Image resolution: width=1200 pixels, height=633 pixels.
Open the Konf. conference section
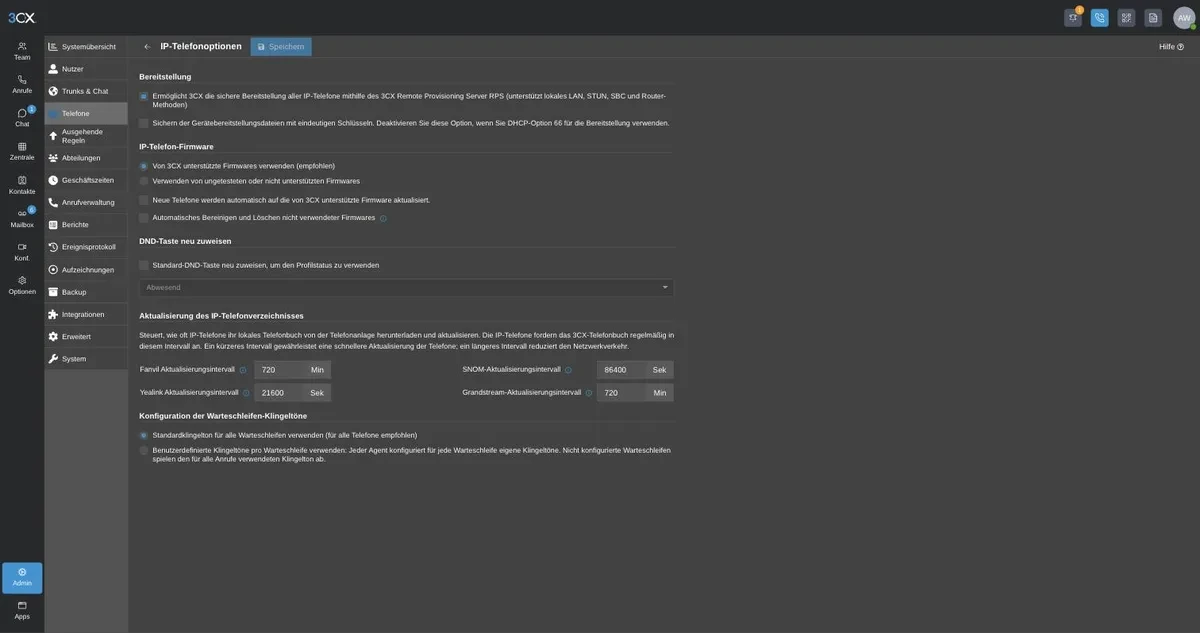click(x=22, y=252)
